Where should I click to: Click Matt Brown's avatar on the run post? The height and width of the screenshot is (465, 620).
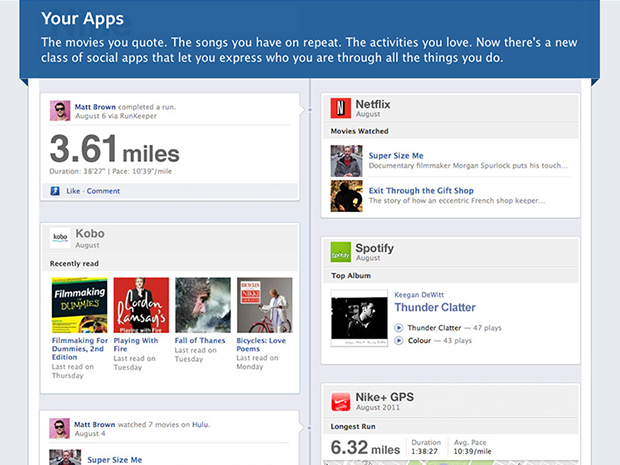click(x=59, y=110)
